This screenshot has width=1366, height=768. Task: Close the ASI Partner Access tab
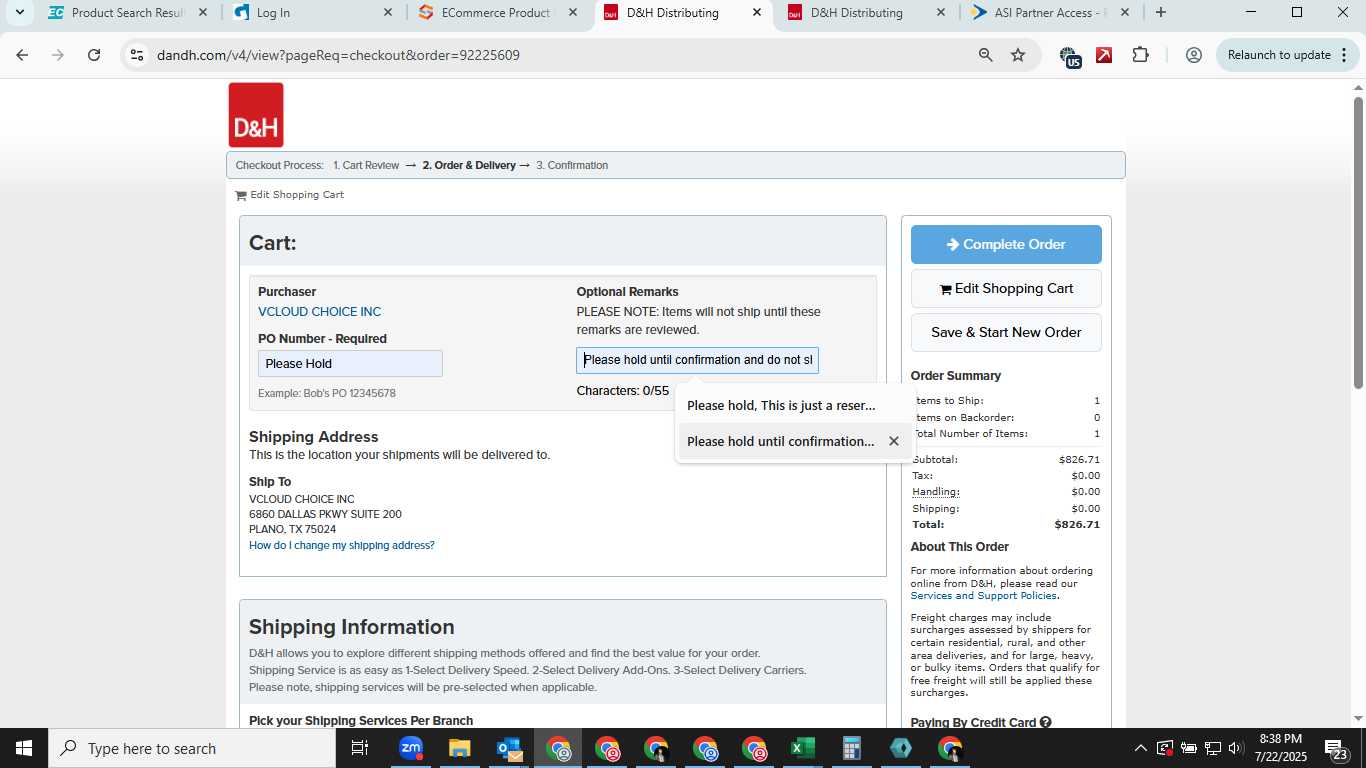pos(1125,13)
